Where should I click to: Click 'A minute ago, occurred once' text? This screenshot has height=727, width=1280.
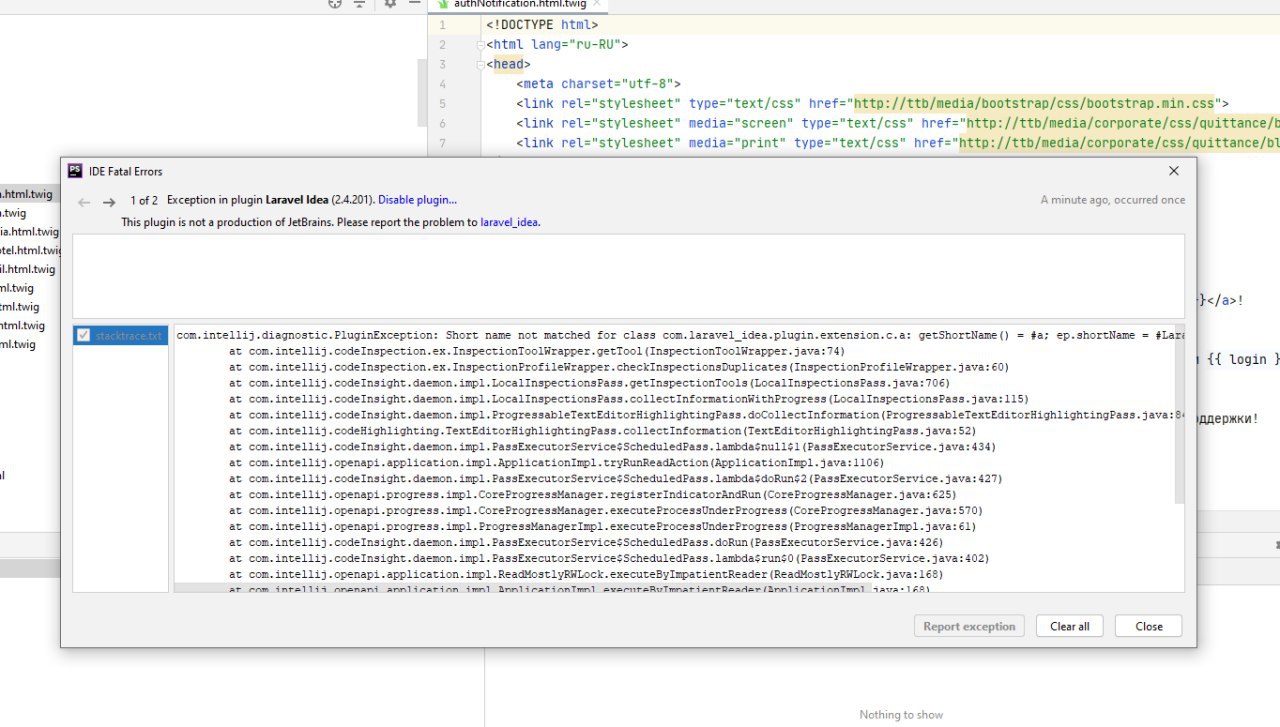(1113, 200)
